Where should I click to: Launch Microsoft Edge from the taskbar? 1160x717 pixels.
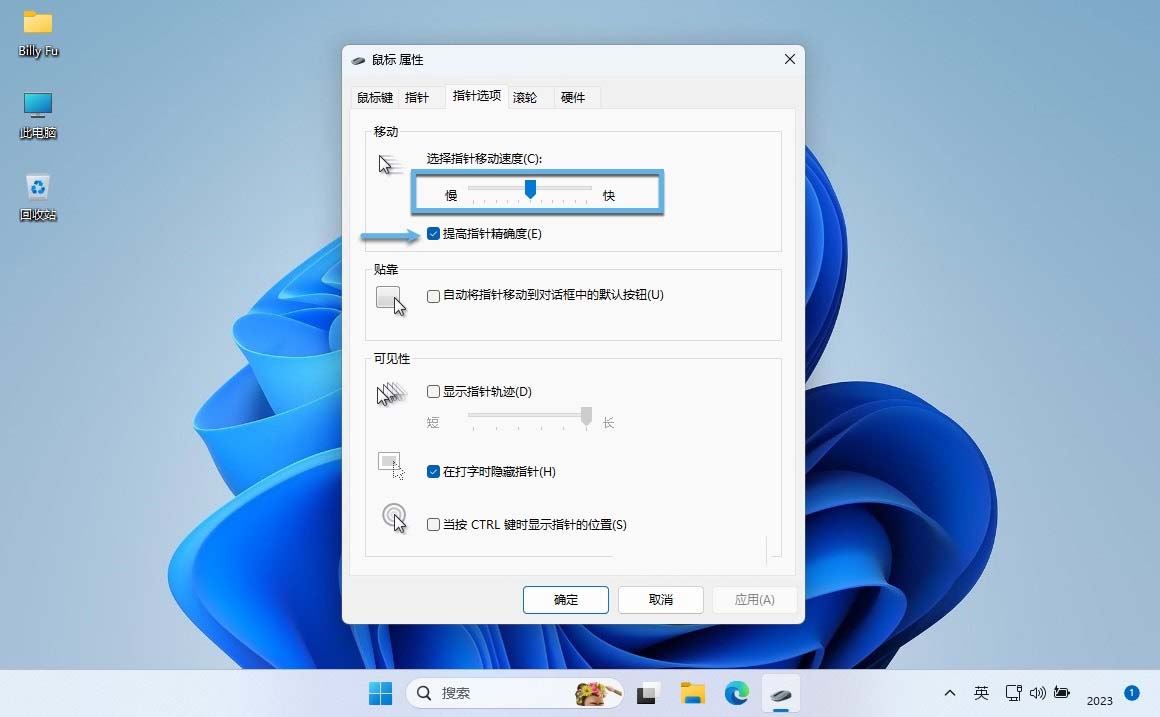(x=737, y=692)
